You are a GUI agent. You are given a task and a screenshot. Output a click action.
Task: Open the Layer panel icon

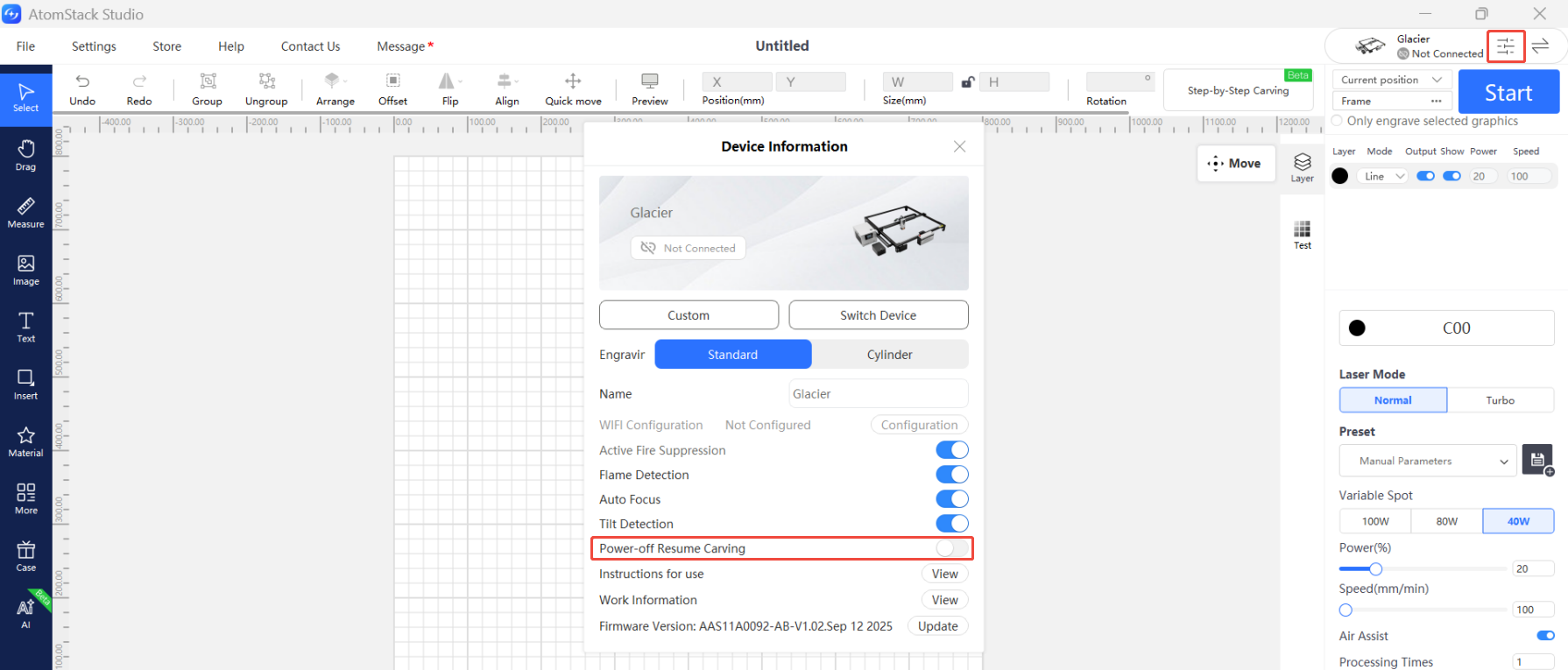tap(1302, 167)
